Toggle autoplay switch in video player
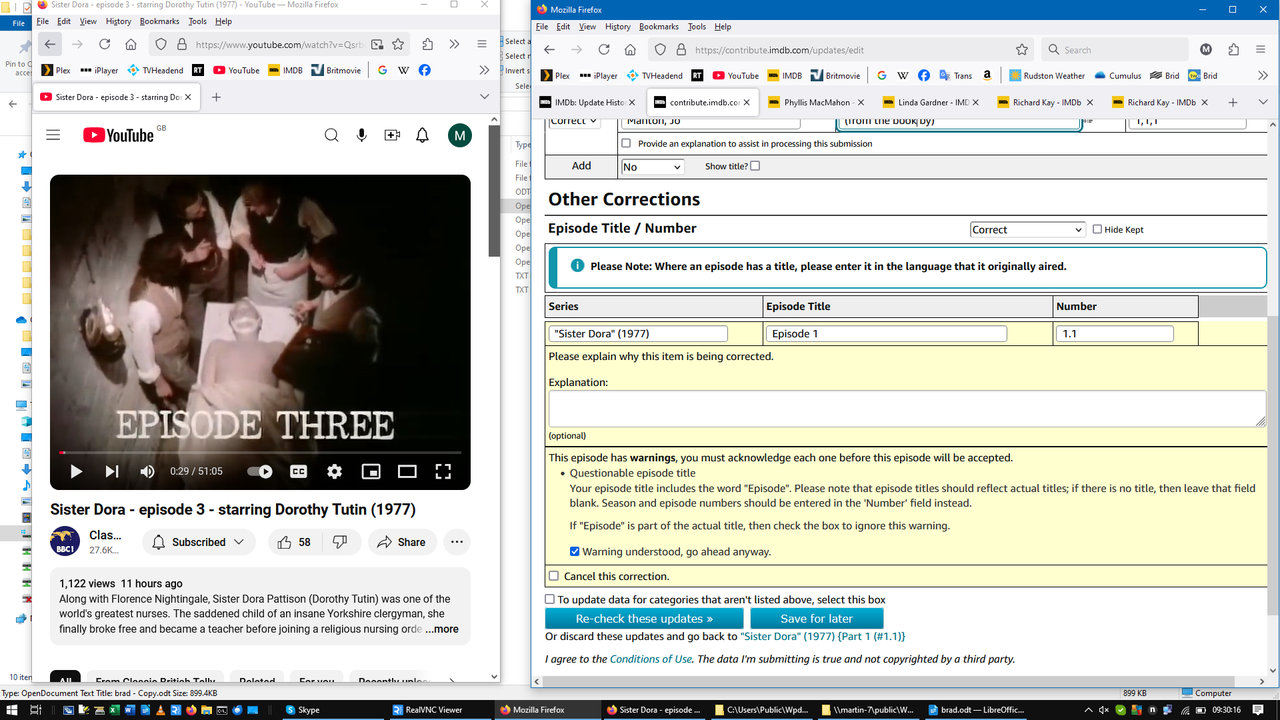The width and height of the screenshot is (1280, 720). tap(260, 471)
